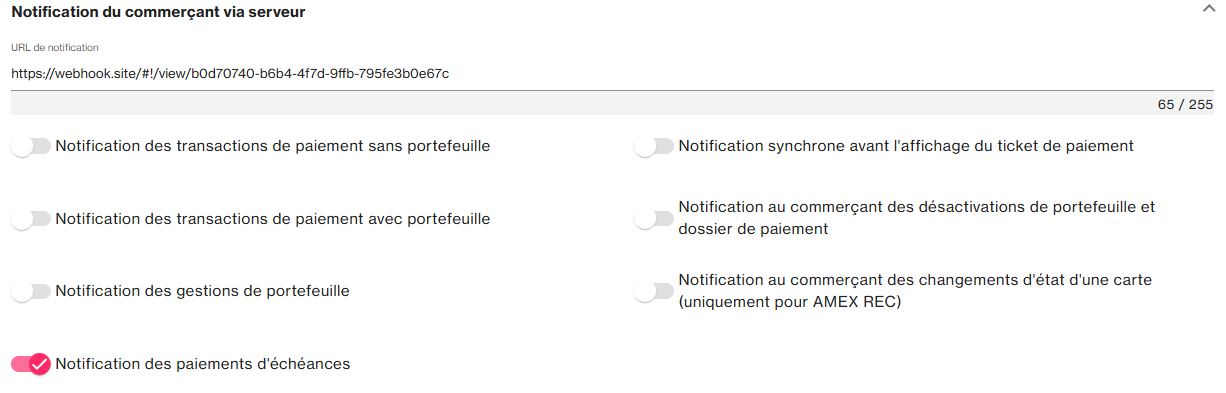Click the Notification du commerçant via serveur heading
The image size is (1226, 393).
pos(158,13)
